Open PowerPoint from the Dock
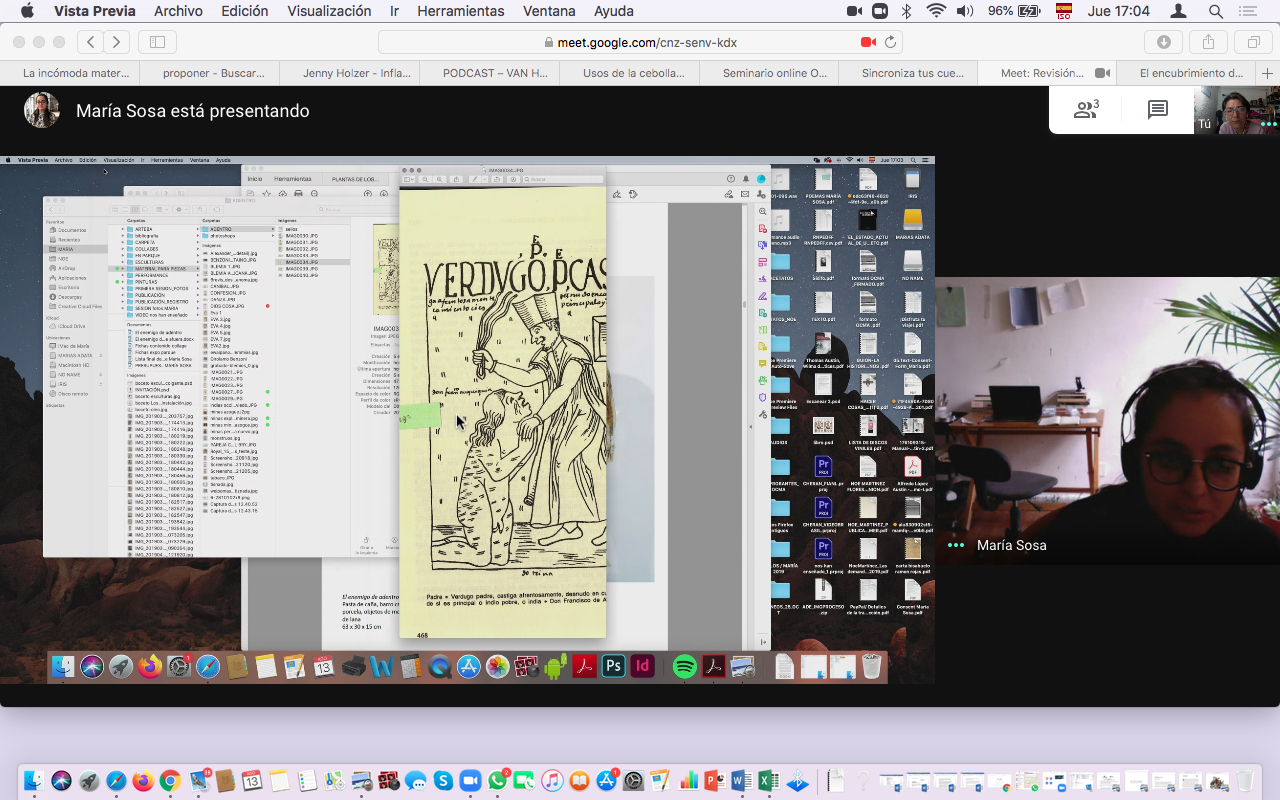The height and width of the screenshot is (800, 1280). (715, 780)
